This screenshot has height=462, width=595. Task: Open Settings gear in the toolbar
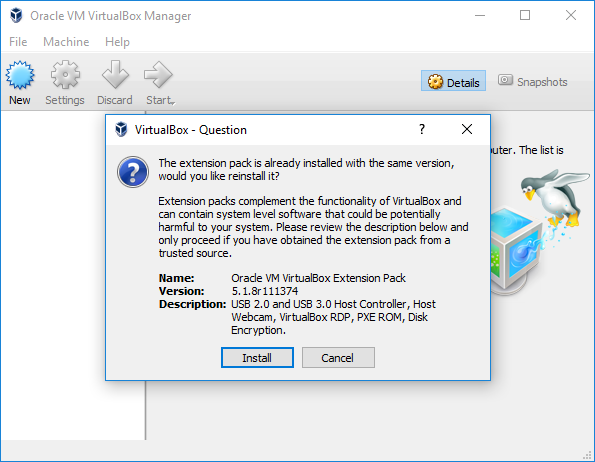[65, 75]
